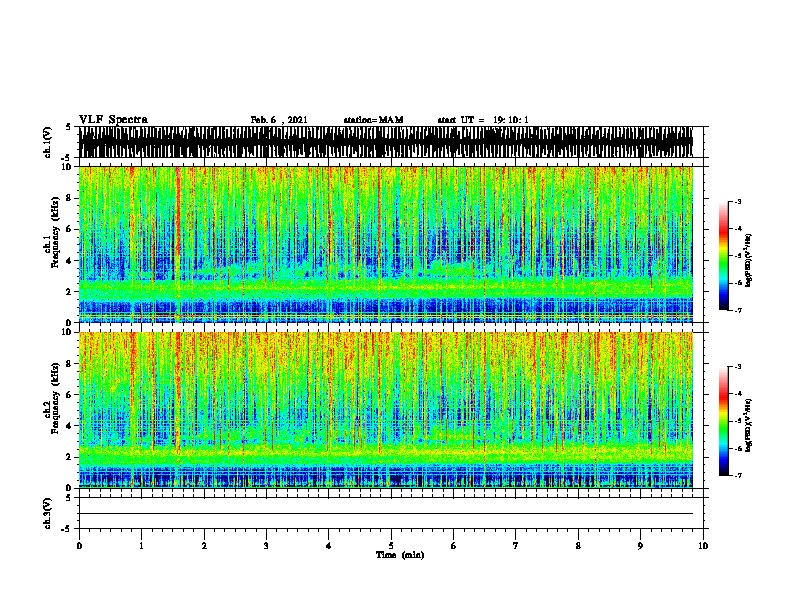This screenshot has height=612, width=792.
Task: Click the "station=MAM" header label
Action: 373,120
